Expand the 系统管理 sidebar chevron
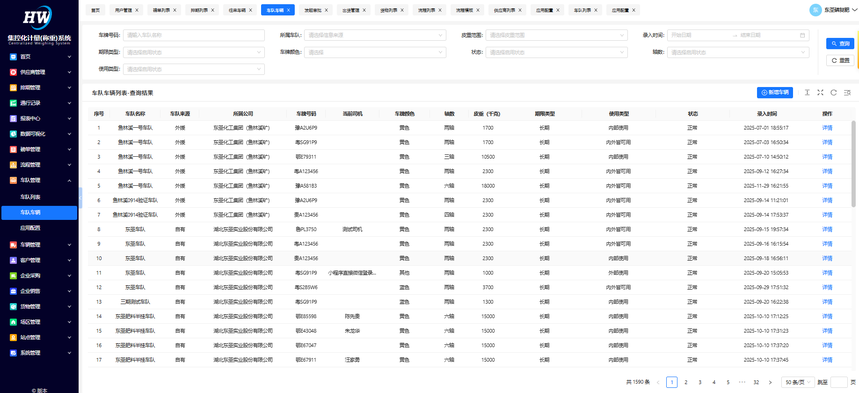This screenshot has width=859, height=393. point(69,353)
